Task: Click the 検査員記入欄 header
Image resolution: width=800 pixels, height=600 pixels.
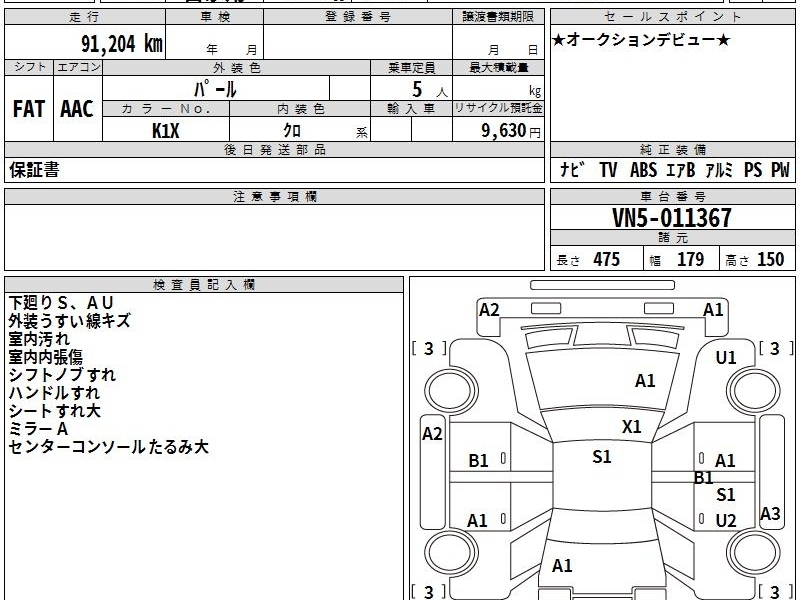Action: coord(204,285)
